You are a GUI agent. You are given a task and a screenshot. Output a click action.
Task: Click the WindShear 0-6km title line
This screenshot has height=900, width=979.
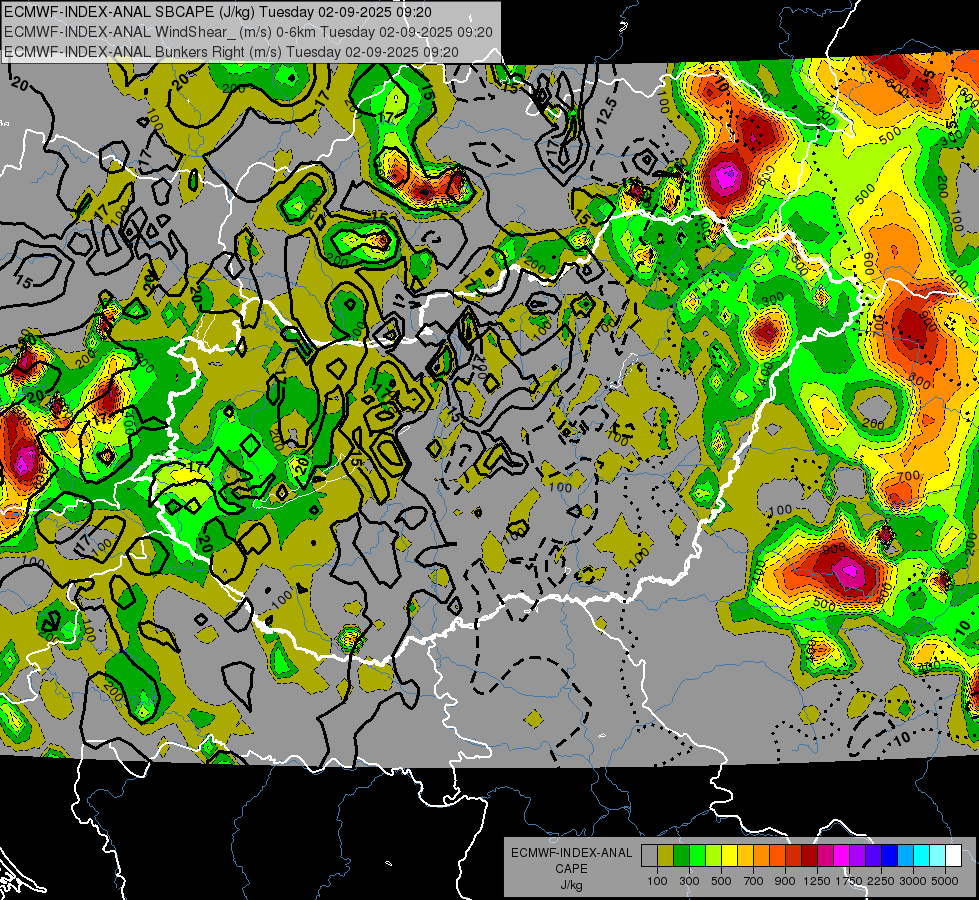(x=248, y=32)
